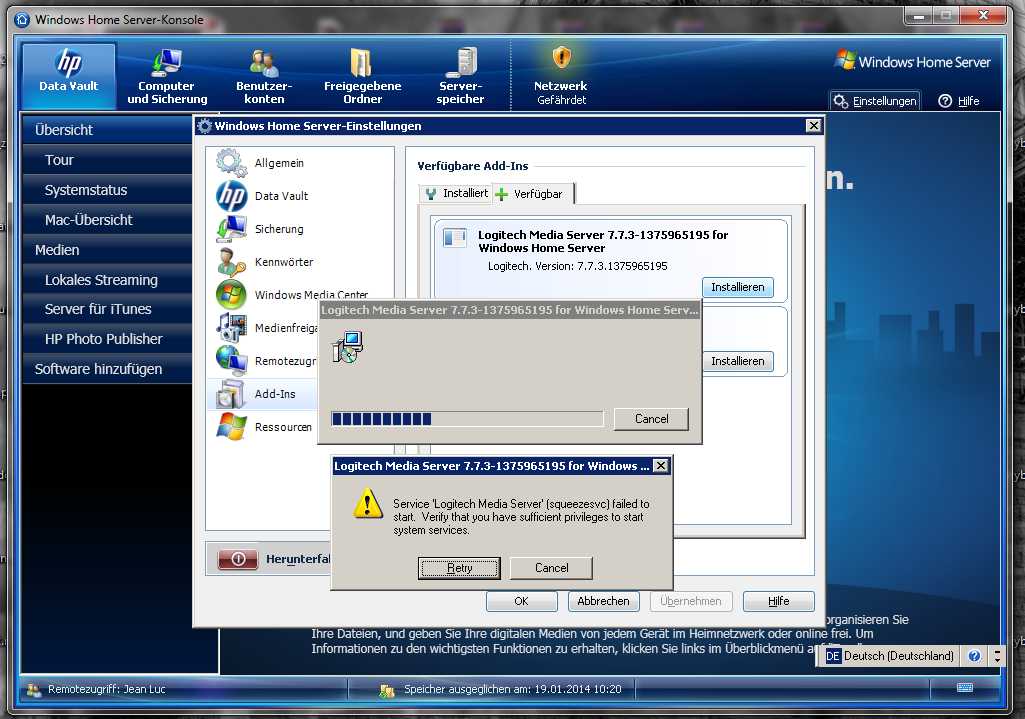Click Retry in the error dialog
Screen dimensions: 1025x719
tap(459, 568)
